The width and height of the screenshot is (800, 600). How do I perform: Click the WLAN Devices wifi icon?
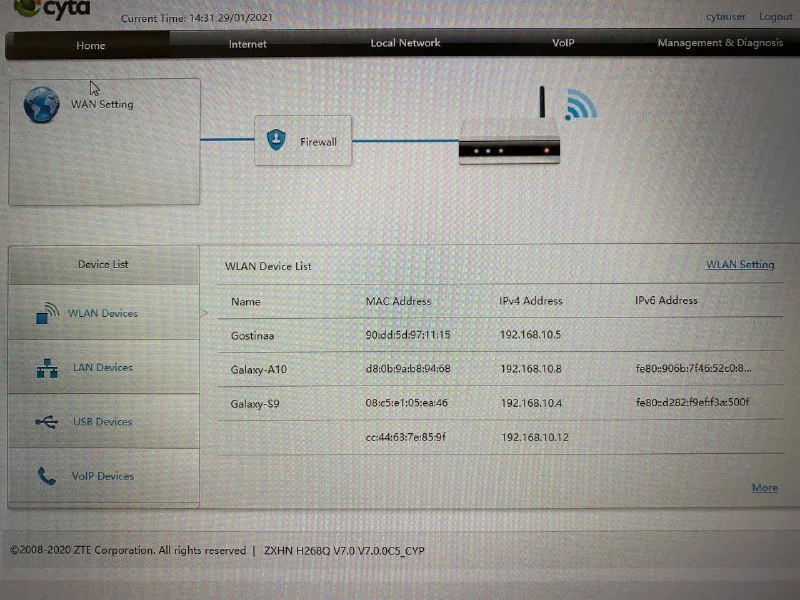[48, 315]
